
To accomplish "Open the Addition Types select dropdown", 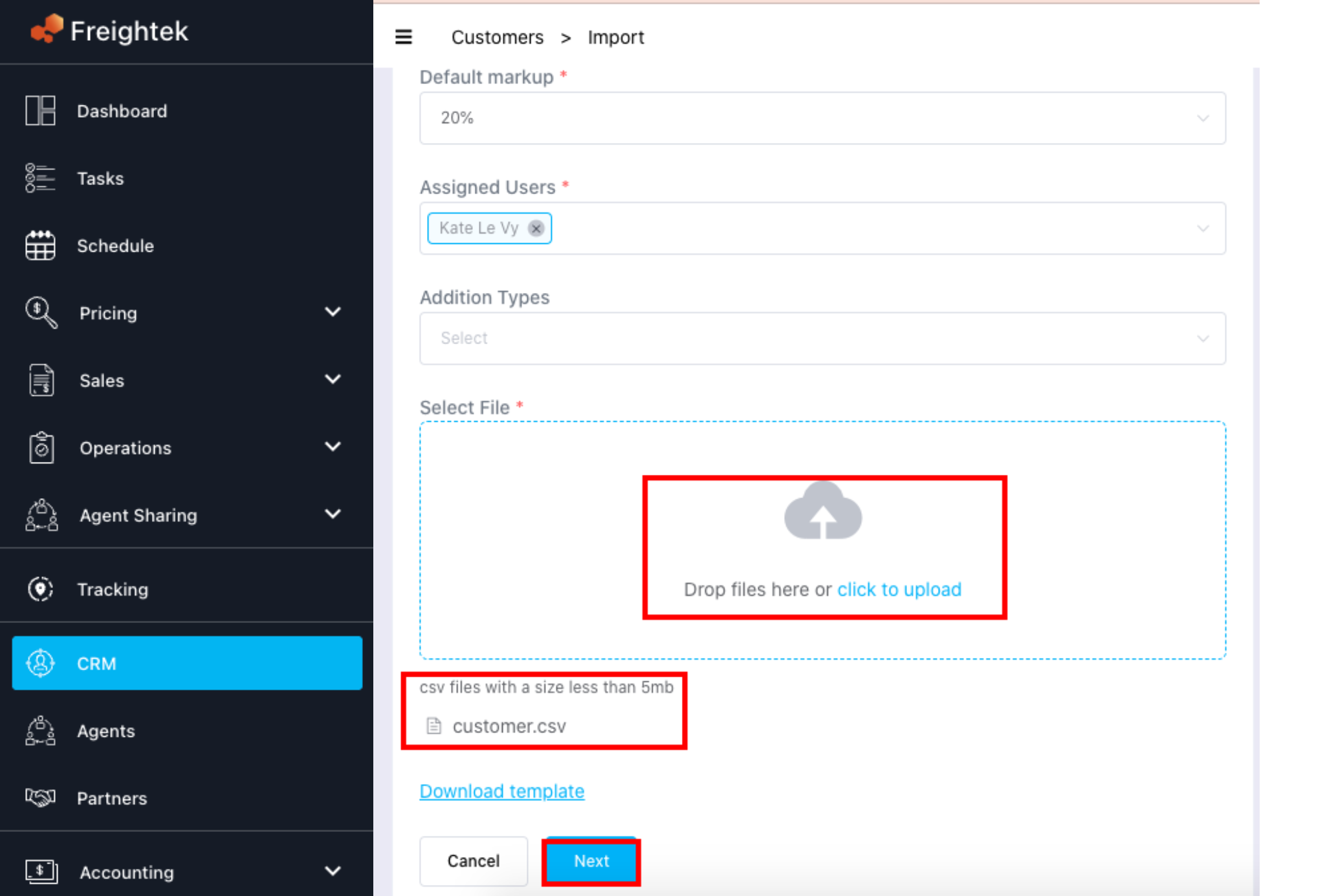I will [822, 338].
